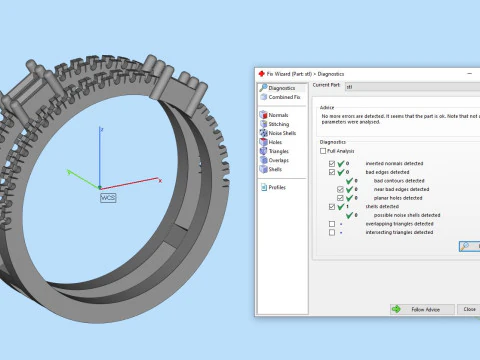
Task: Click the Shells cube icon
Action: point(263,169)
